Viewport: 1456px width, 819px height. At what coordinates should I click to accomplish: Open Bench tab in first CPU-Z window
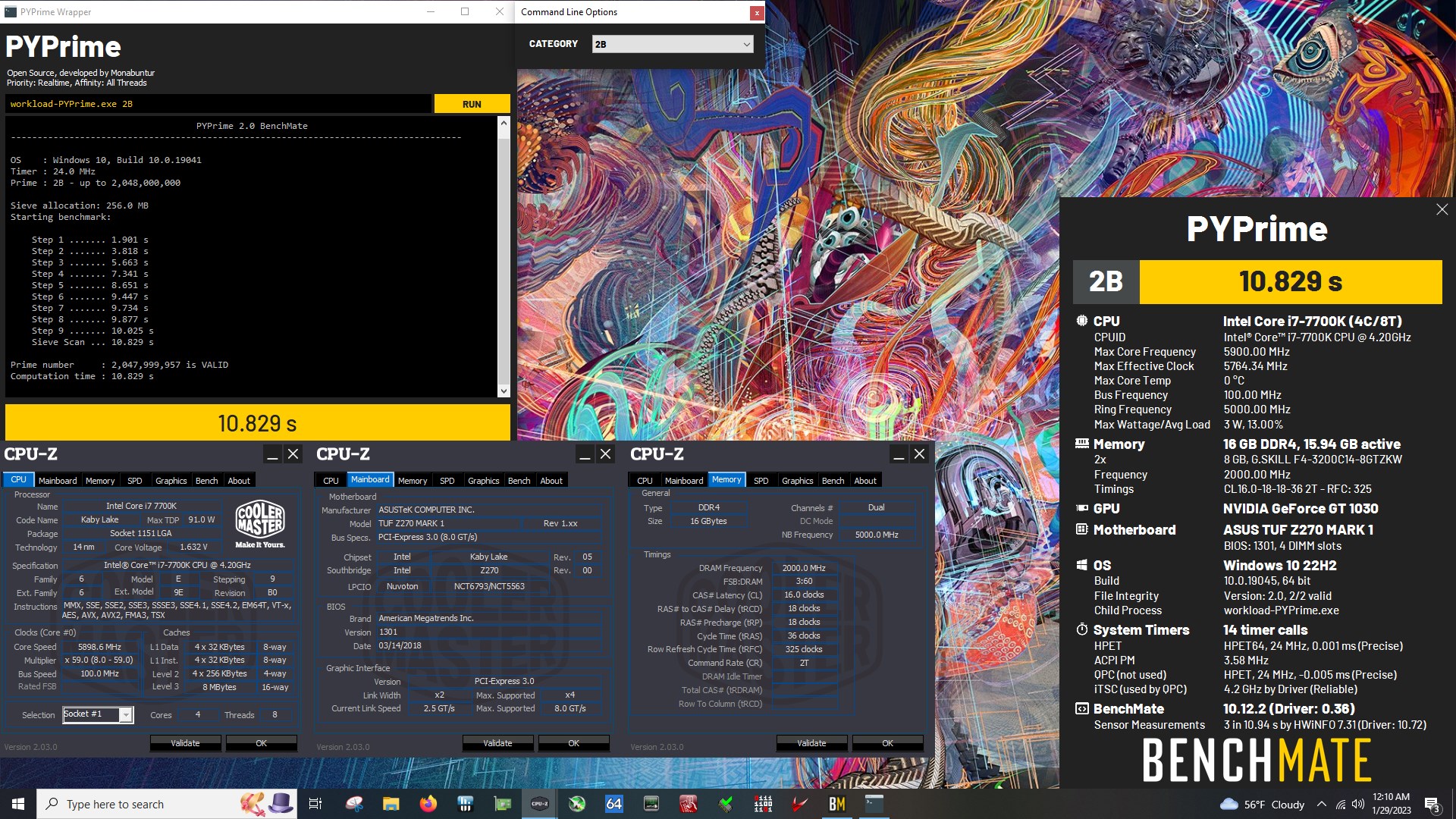click(x=207, y=481)
